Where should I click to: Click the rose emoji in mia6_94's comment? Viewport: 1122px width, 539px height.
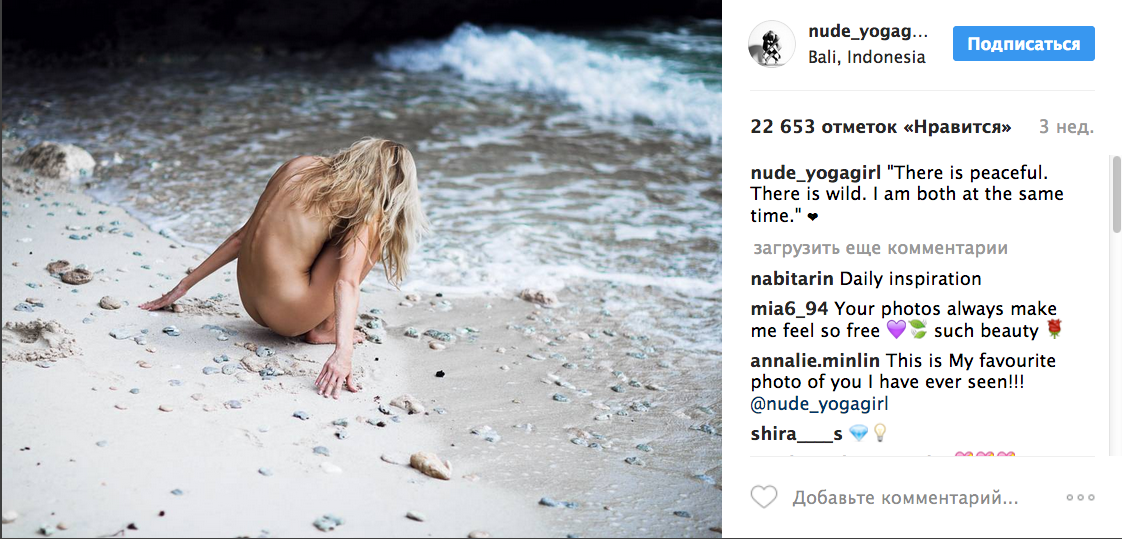coord(1055,331)
